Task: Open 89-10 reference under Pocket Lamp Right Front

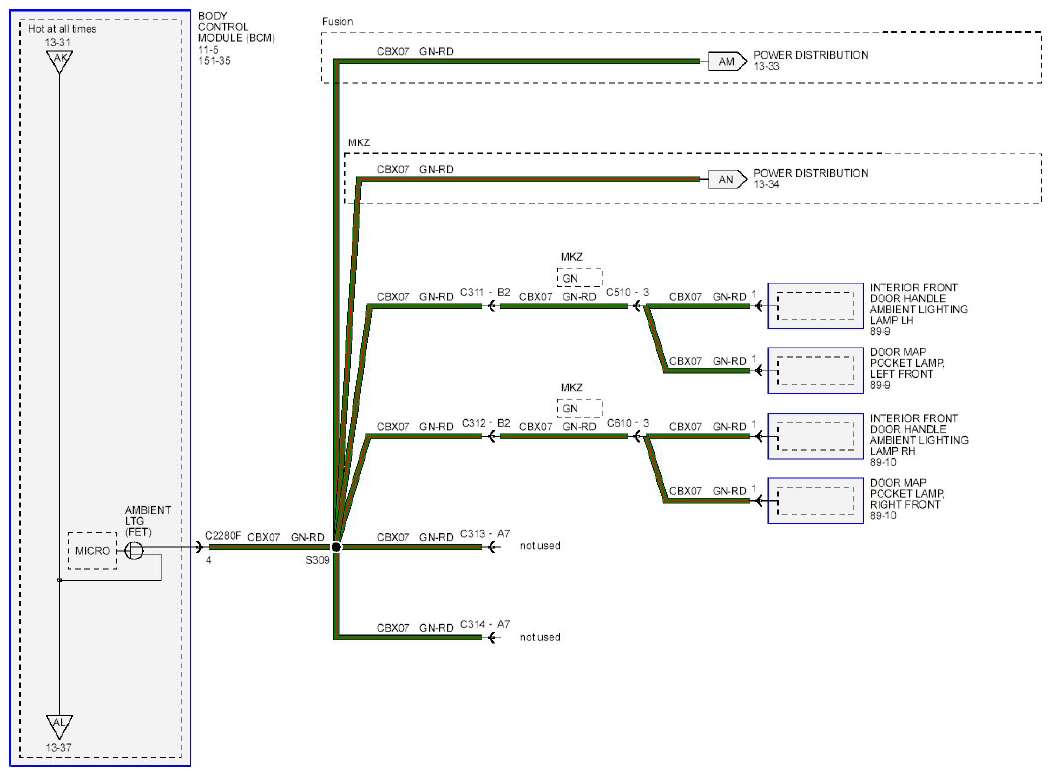Action: click(x=883, y=515)
